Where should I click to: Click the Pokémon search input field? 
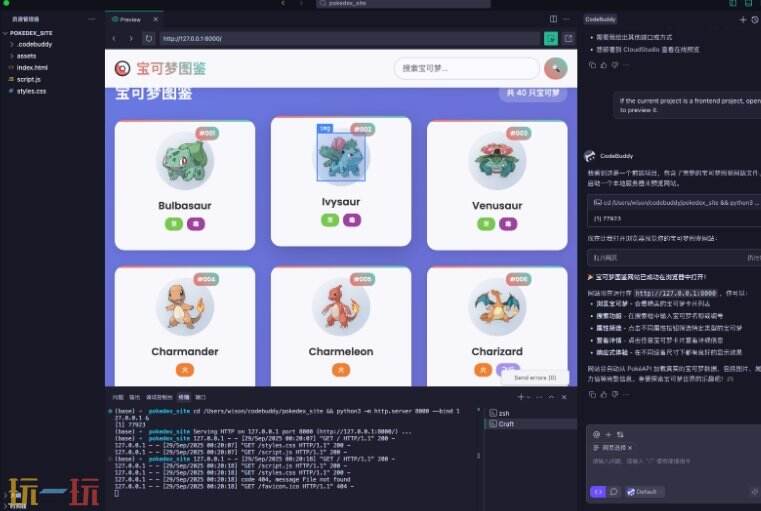click(466, 68)
